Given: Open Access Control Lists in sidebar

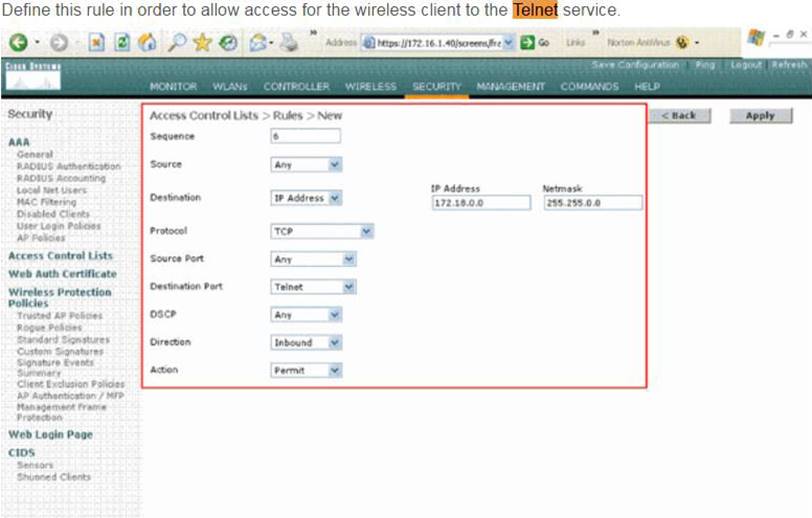Looking at the screenshot, I should click(60, 256).
